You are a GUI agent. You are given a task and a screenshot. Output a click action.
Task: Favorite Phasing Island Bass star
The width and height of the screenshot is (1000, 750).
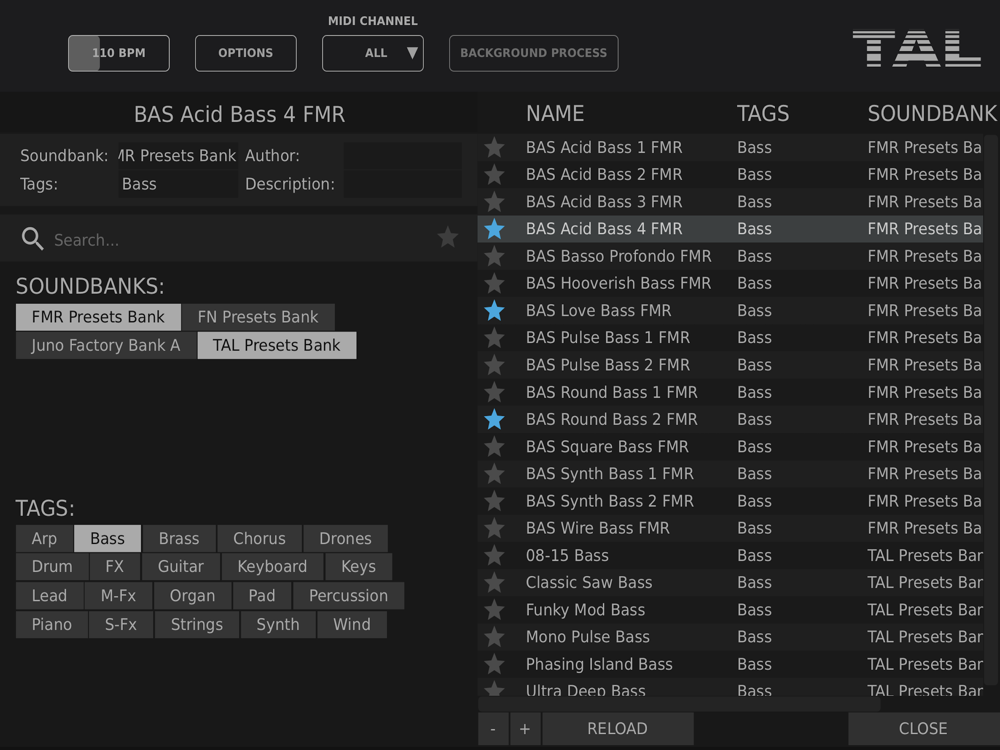[x=494, y=664]
